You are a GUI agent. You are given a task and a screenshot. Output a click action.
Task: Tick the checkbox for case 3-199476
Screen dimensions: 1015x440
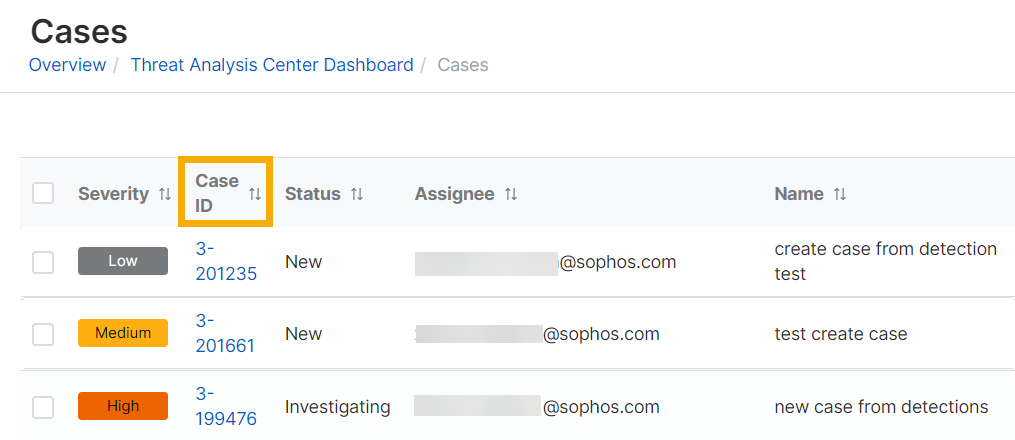point(43,407)
